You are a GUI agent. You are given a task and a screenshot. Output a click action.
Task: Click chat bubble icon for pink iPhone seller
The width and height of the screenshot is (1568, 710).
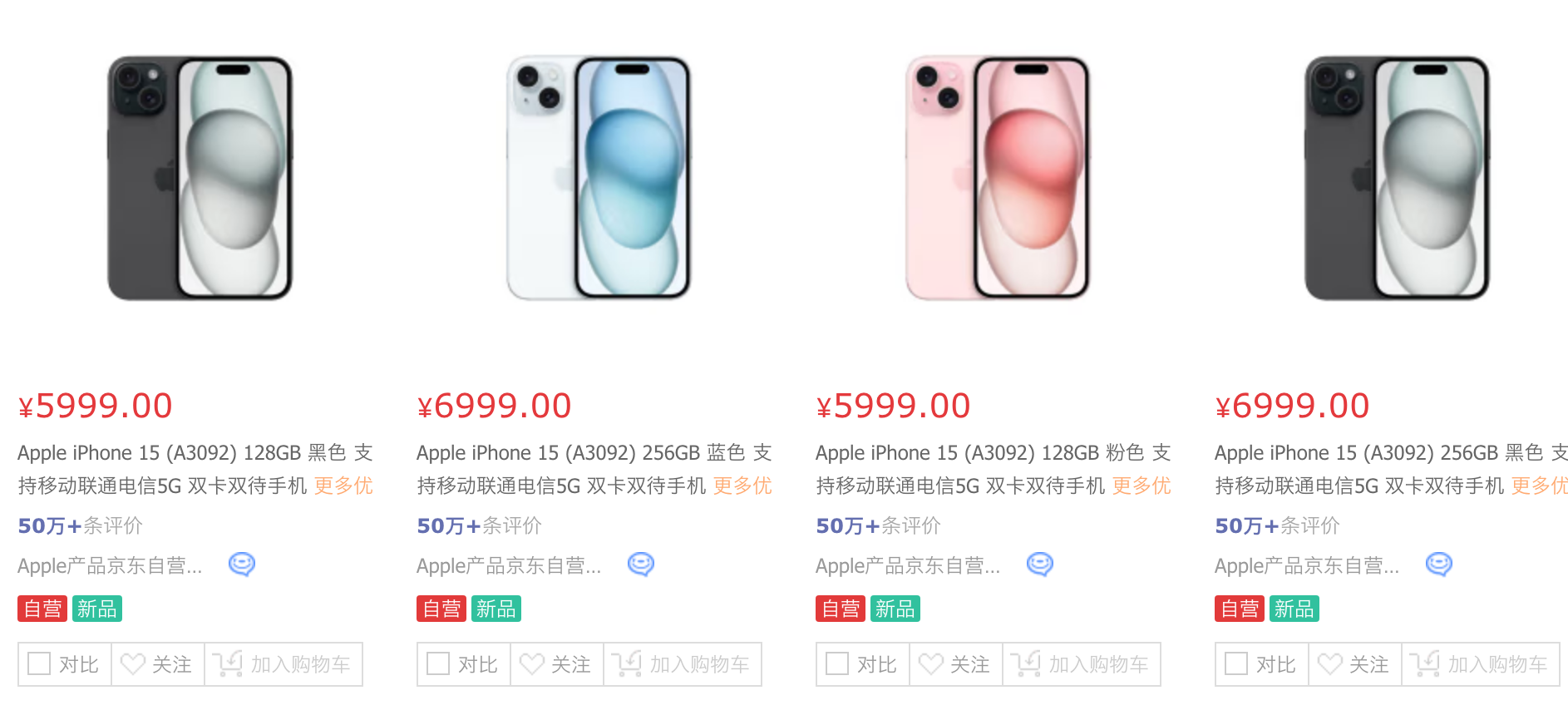tap(1040, 565)
